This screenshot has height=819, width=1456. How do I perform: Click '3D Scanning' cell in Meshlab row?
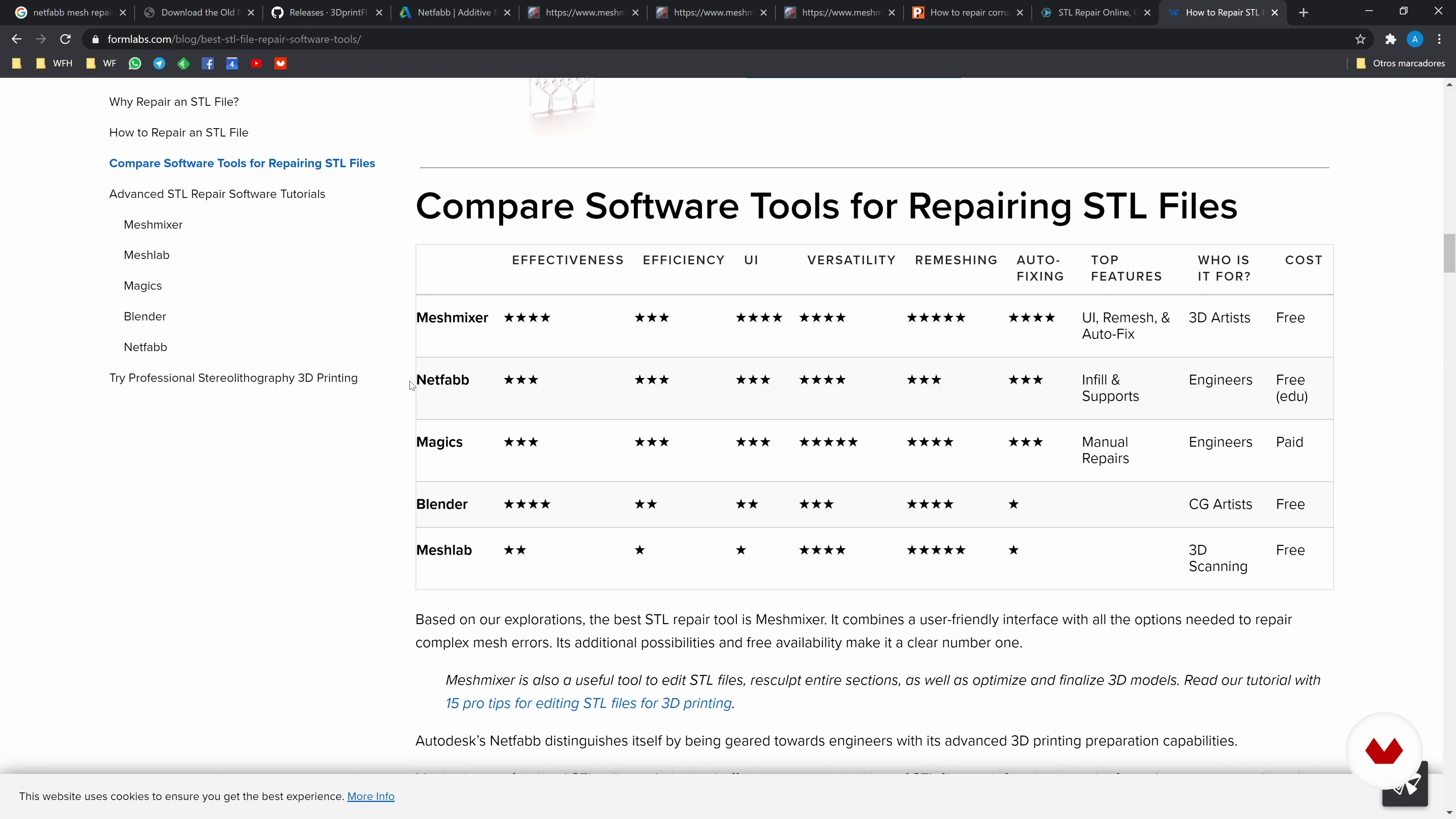pos(1218,558)
